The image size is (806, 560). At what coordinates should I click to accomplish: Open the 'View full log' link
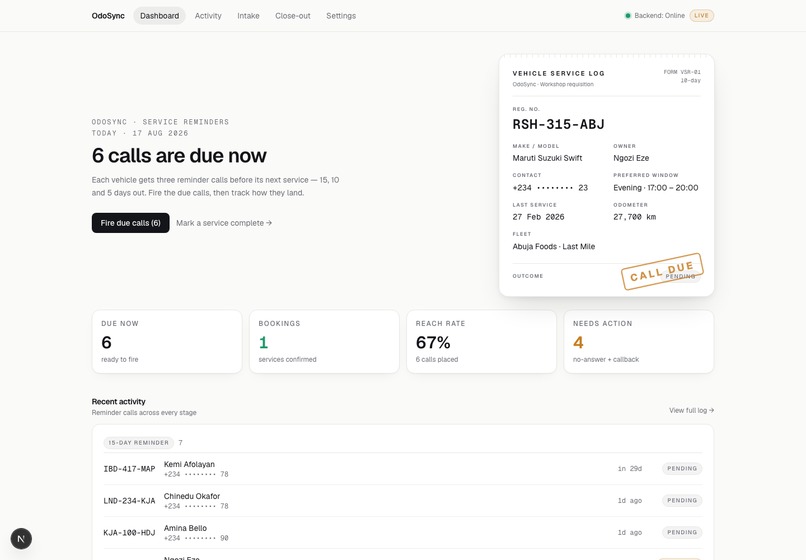[x=691, y=410]
